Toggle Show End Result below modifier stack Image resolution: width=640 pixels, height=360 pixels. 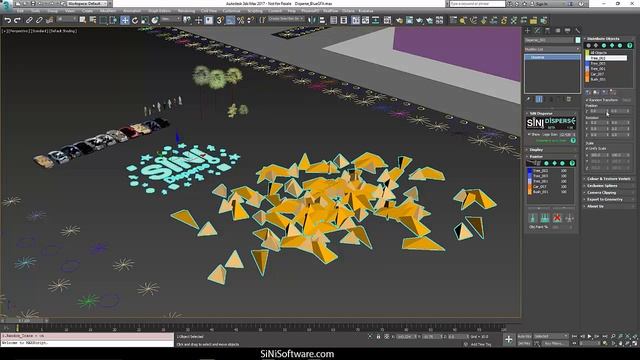point(539,99)
